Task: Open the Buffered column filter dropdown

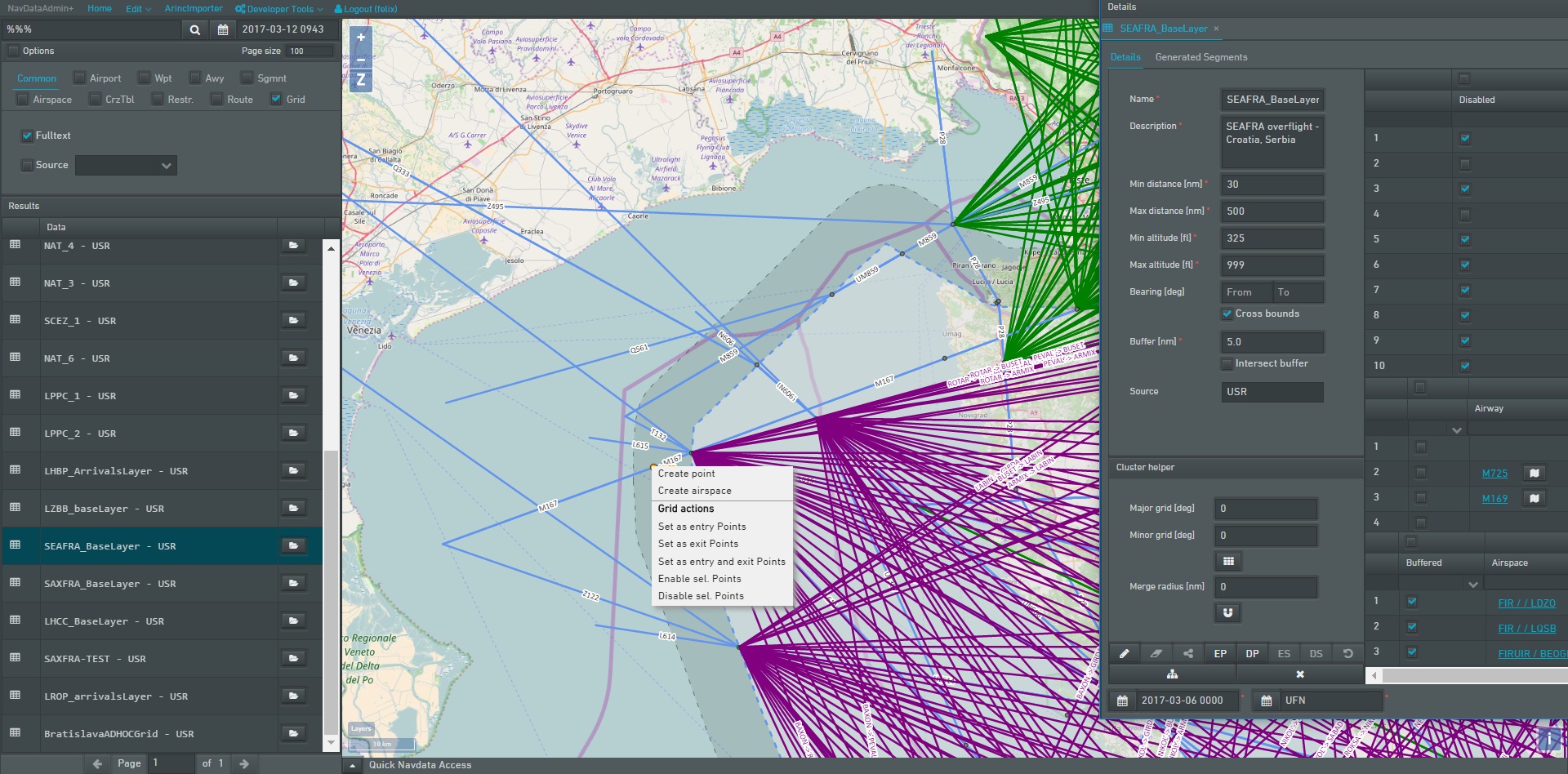Action: pos(1472,585)
